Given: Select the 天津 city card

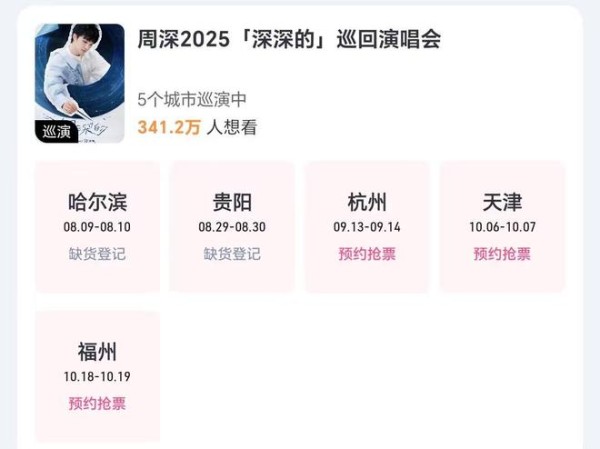Looking at the screenshot, I should pos(502,227).
